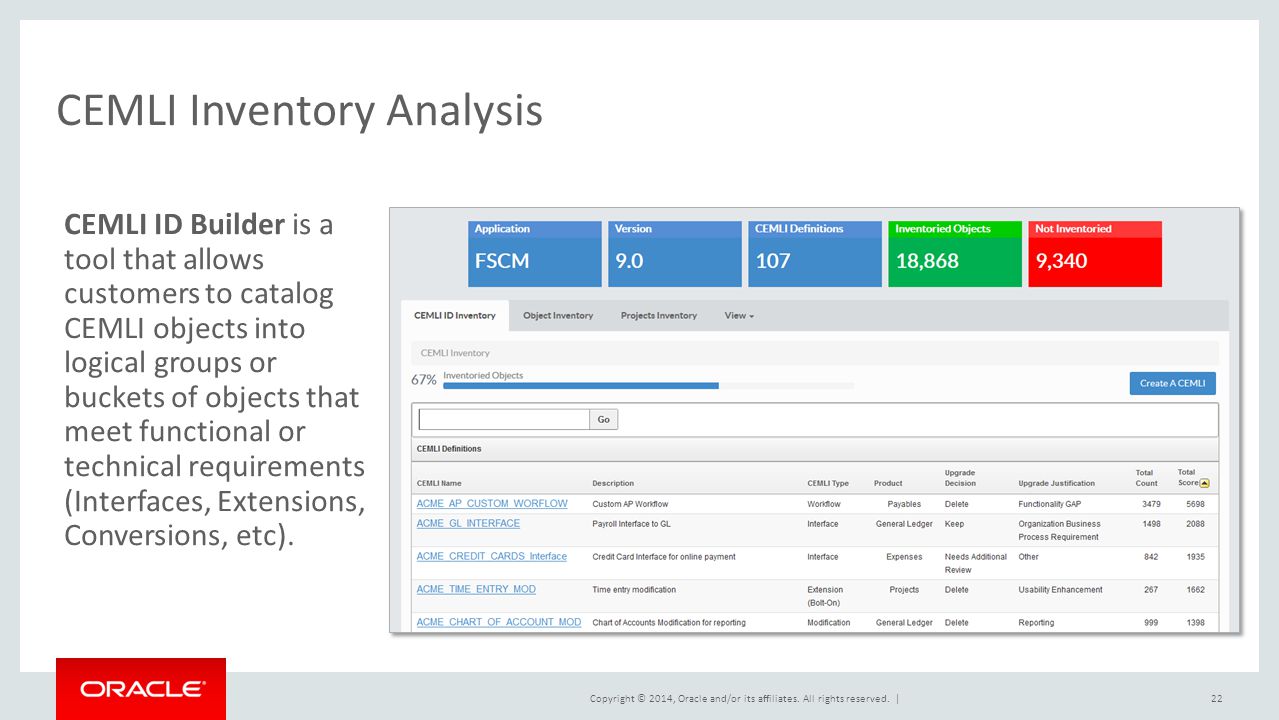Click the Organization Business Process Requirement cell
Screen dimensions: 1279x720
click(1059, 530)
